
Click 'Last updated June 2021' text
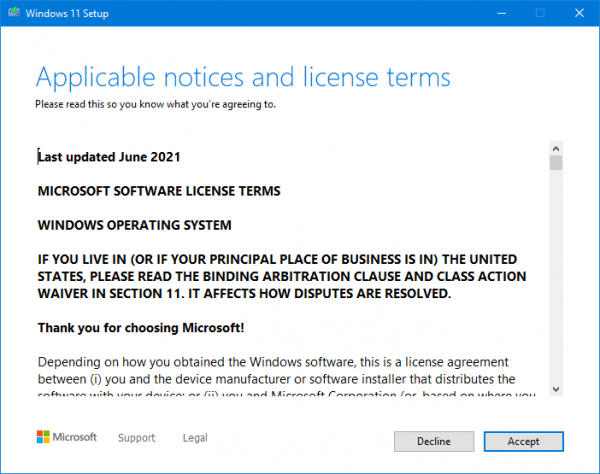(109, 157)
